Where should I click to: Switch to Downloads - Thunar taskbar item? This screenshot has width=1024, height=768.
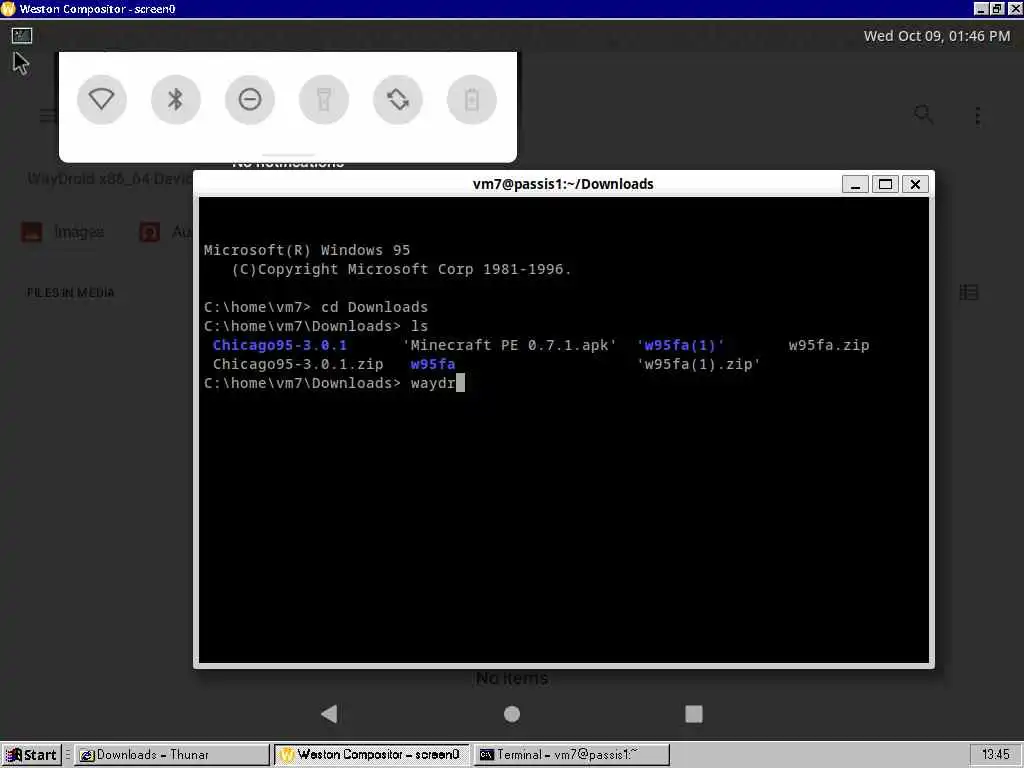172,754
